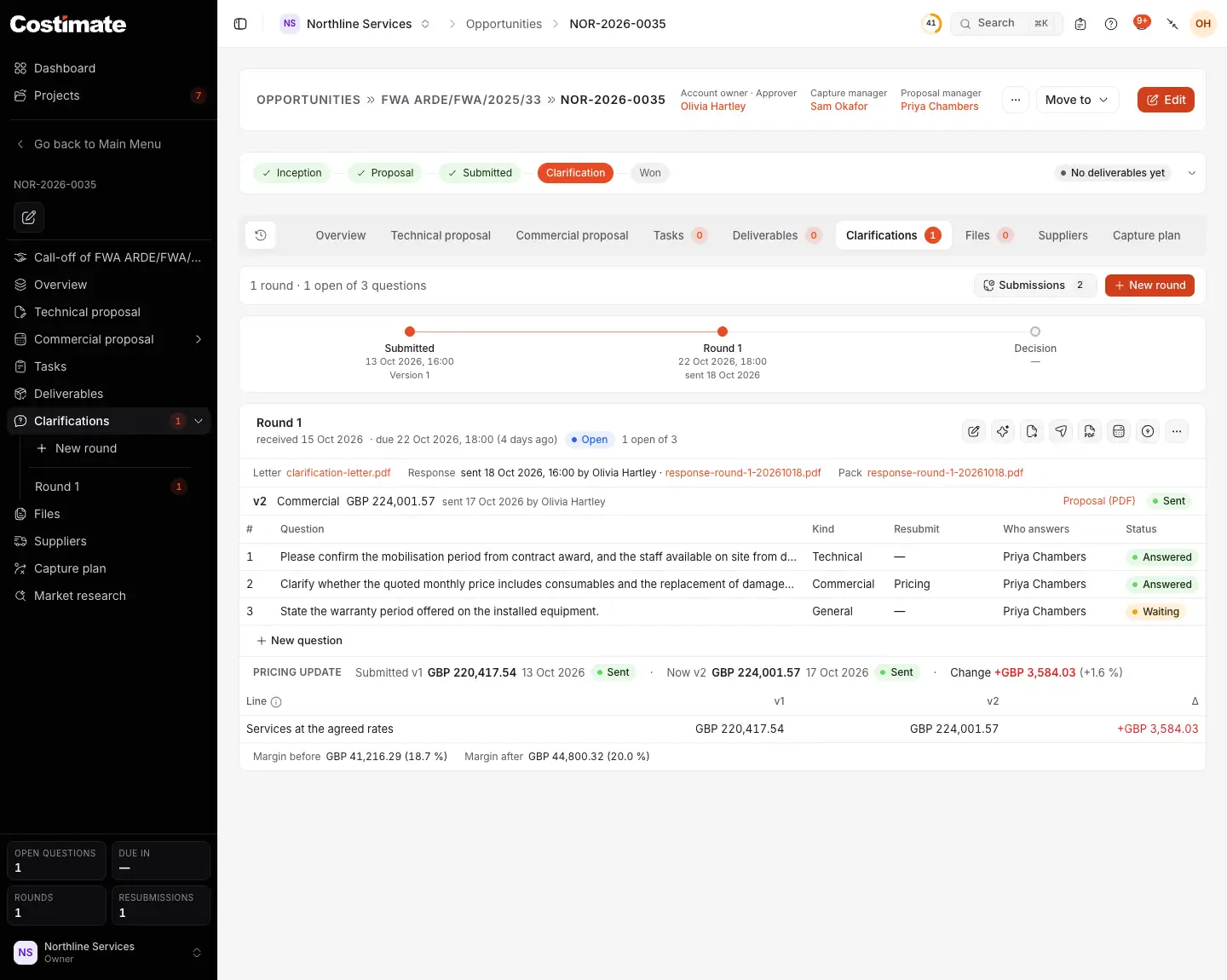Viewport: 1227px width, 980px height.
Task: Add a New question below the table
Action: click(299, 641)
